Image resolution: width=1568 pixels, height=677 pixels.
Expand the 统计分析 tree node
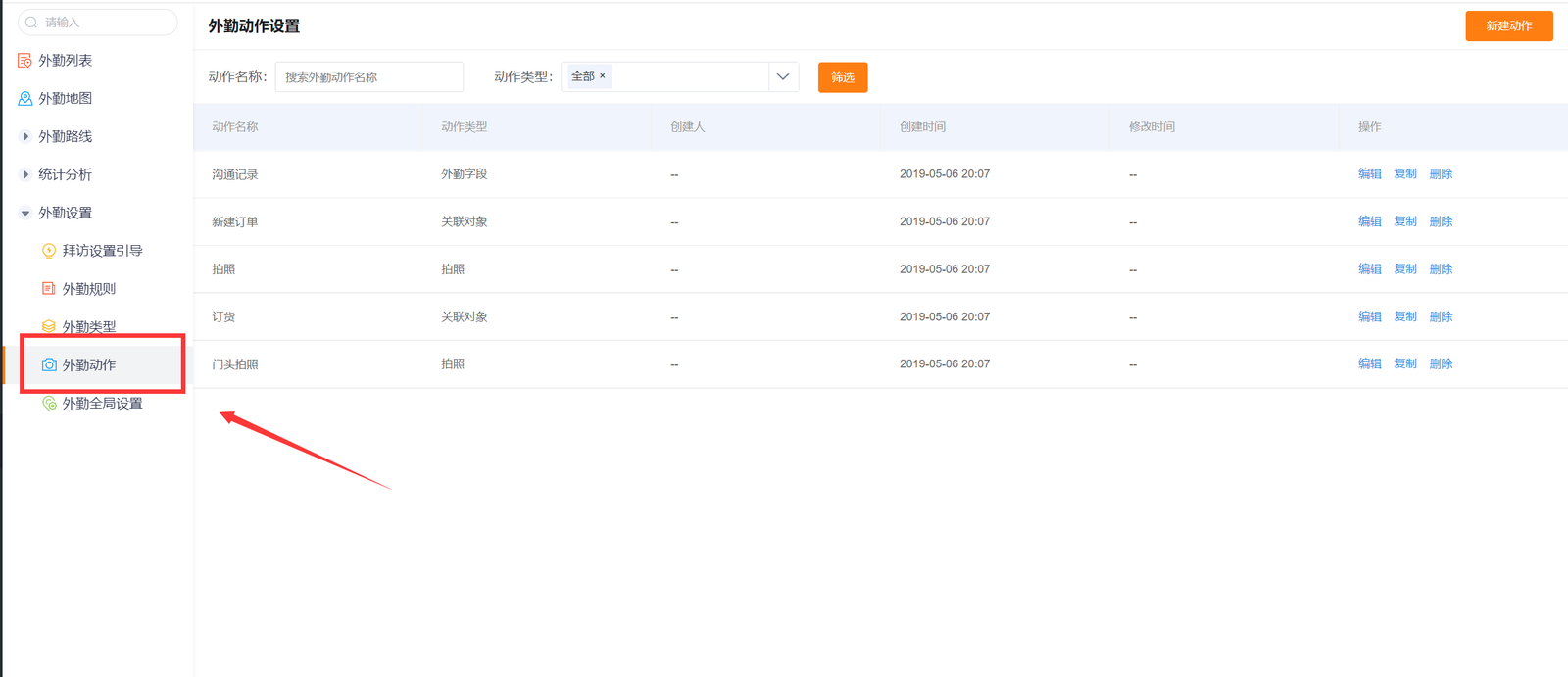pyautogui.click(x=25, y=174)
